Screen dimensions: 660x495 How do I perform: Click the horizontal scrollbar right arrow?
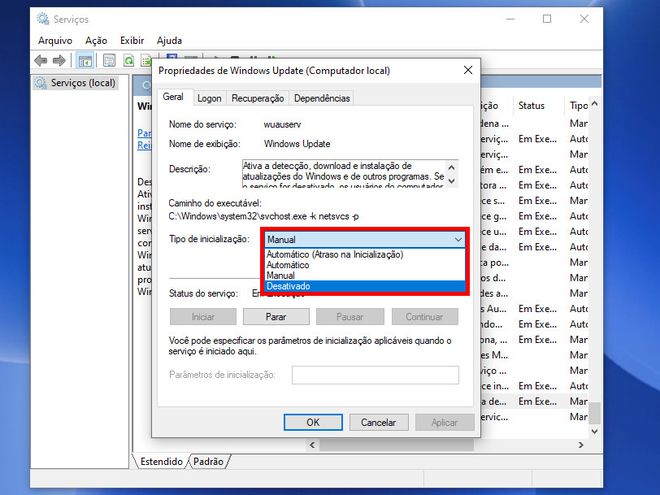point(581,445)
